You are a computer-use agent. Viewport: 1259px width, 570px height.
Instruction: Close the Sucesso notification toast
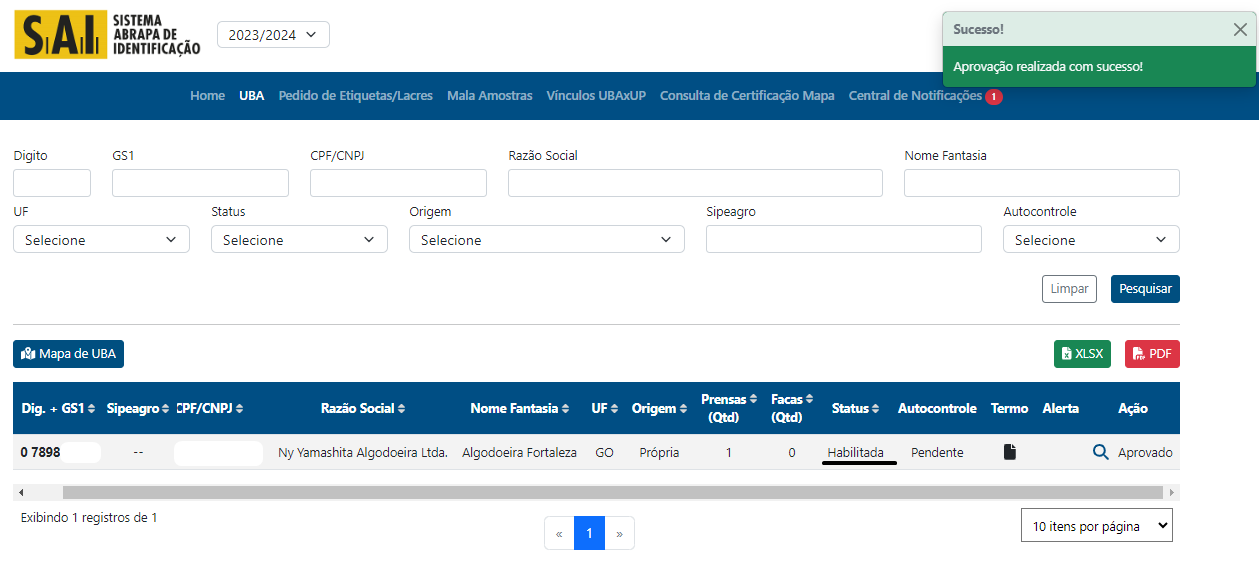point(1240,29)
